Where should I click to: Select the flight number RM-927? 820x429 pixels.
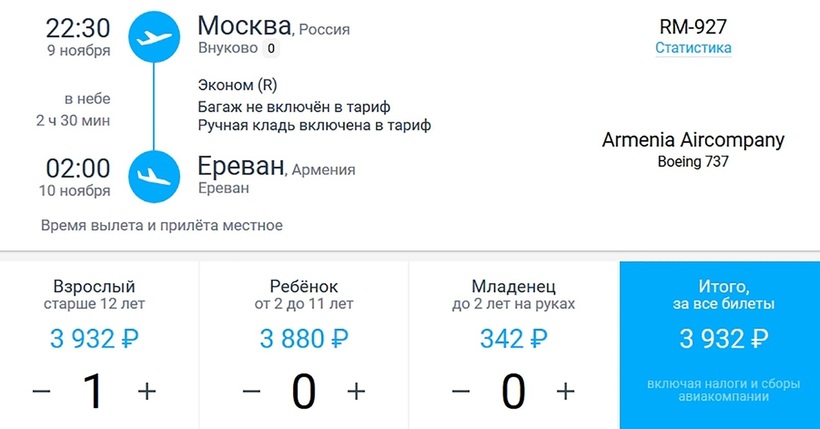pos(693,26)
